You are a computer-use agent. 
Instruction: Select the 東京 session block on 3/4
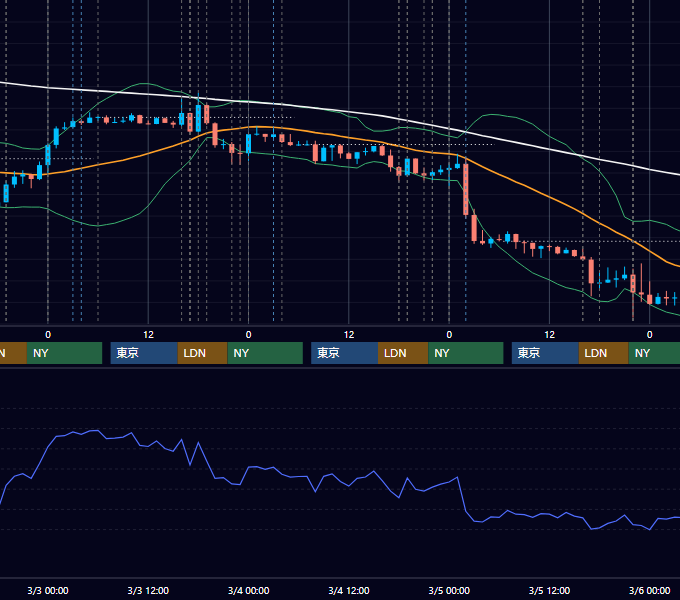coord(344,353)
